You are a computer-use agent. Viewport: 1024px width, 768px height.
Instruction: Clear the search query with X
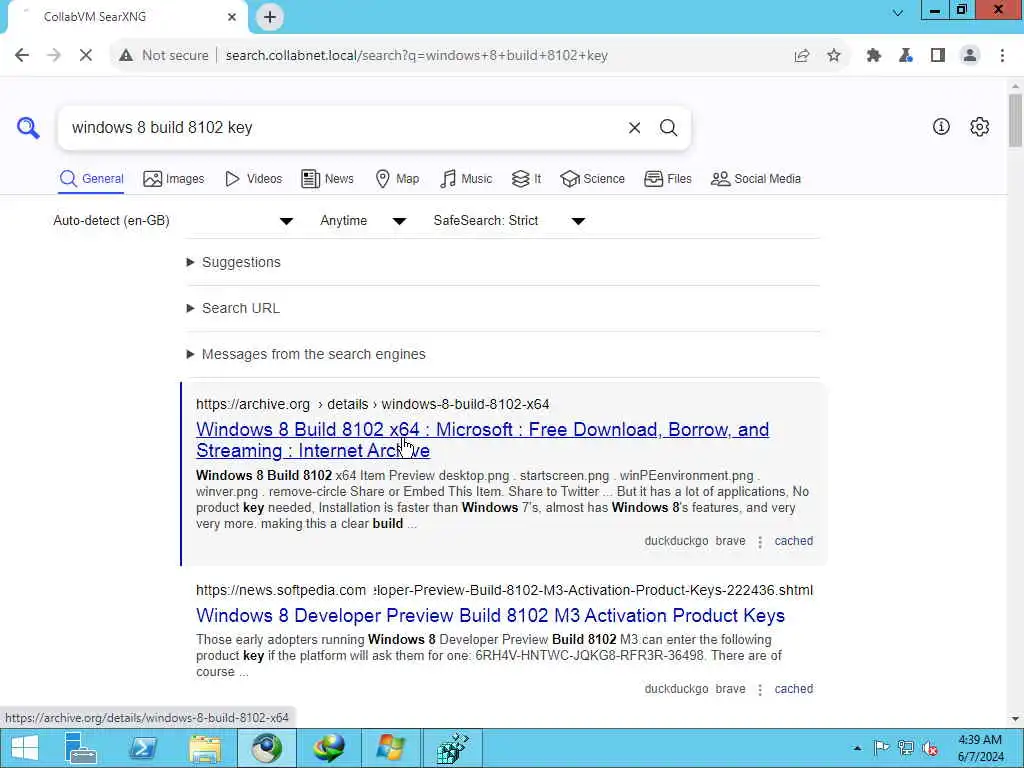(634, 128)
